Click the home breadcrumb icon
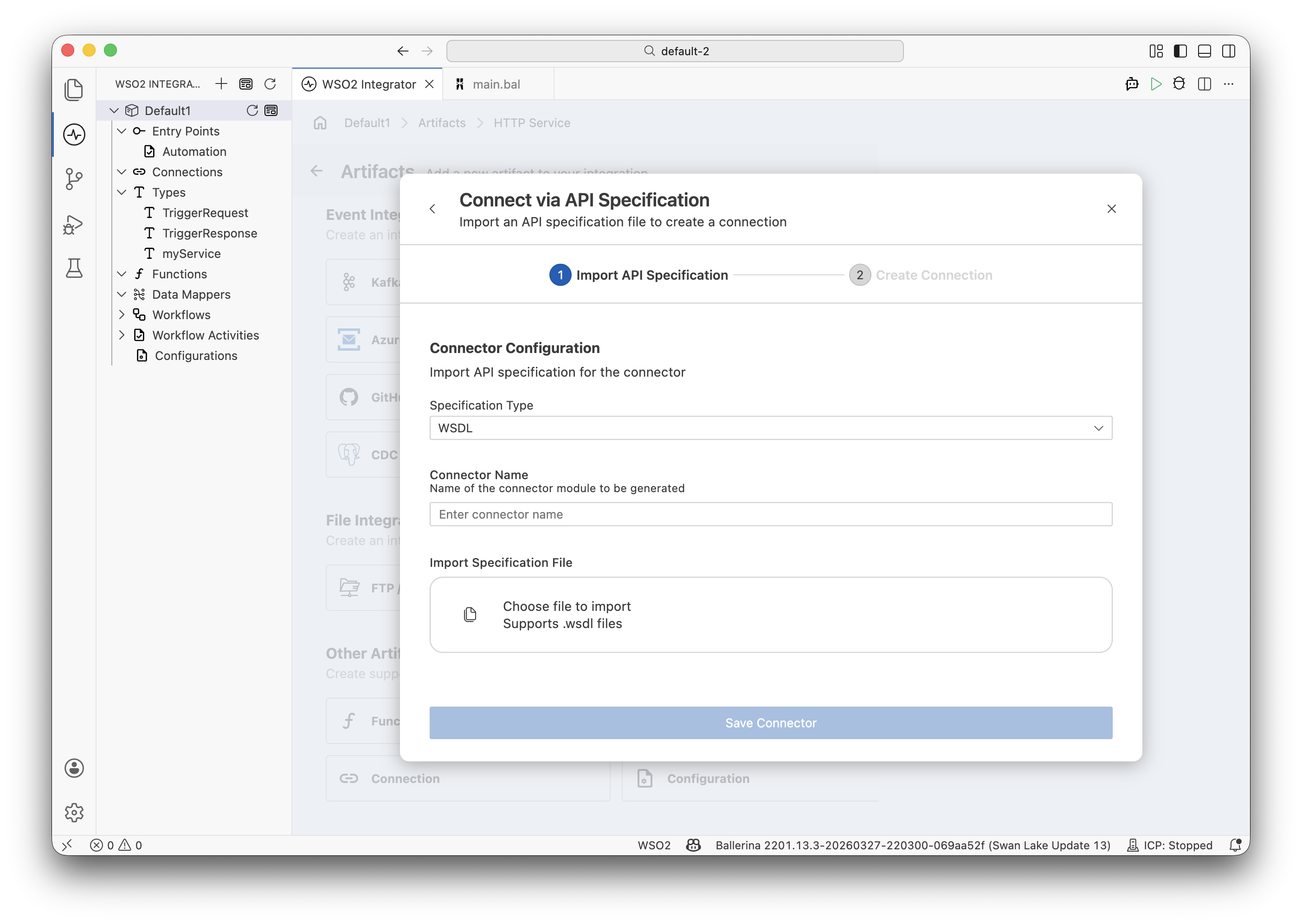 [320, 123]
